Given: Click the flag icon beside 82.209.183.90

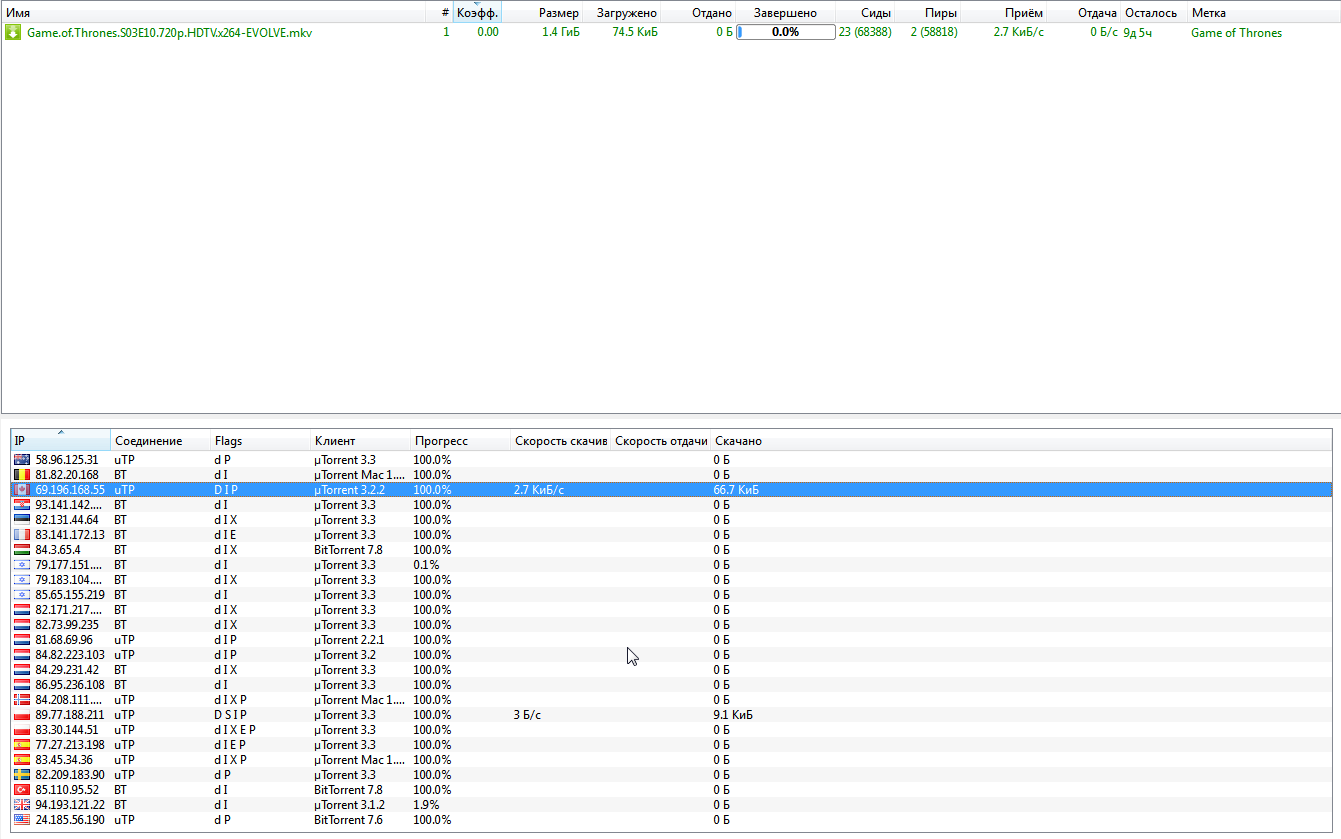Looking at the screenshot, I should pyautogui.click(x=22, y=775).
